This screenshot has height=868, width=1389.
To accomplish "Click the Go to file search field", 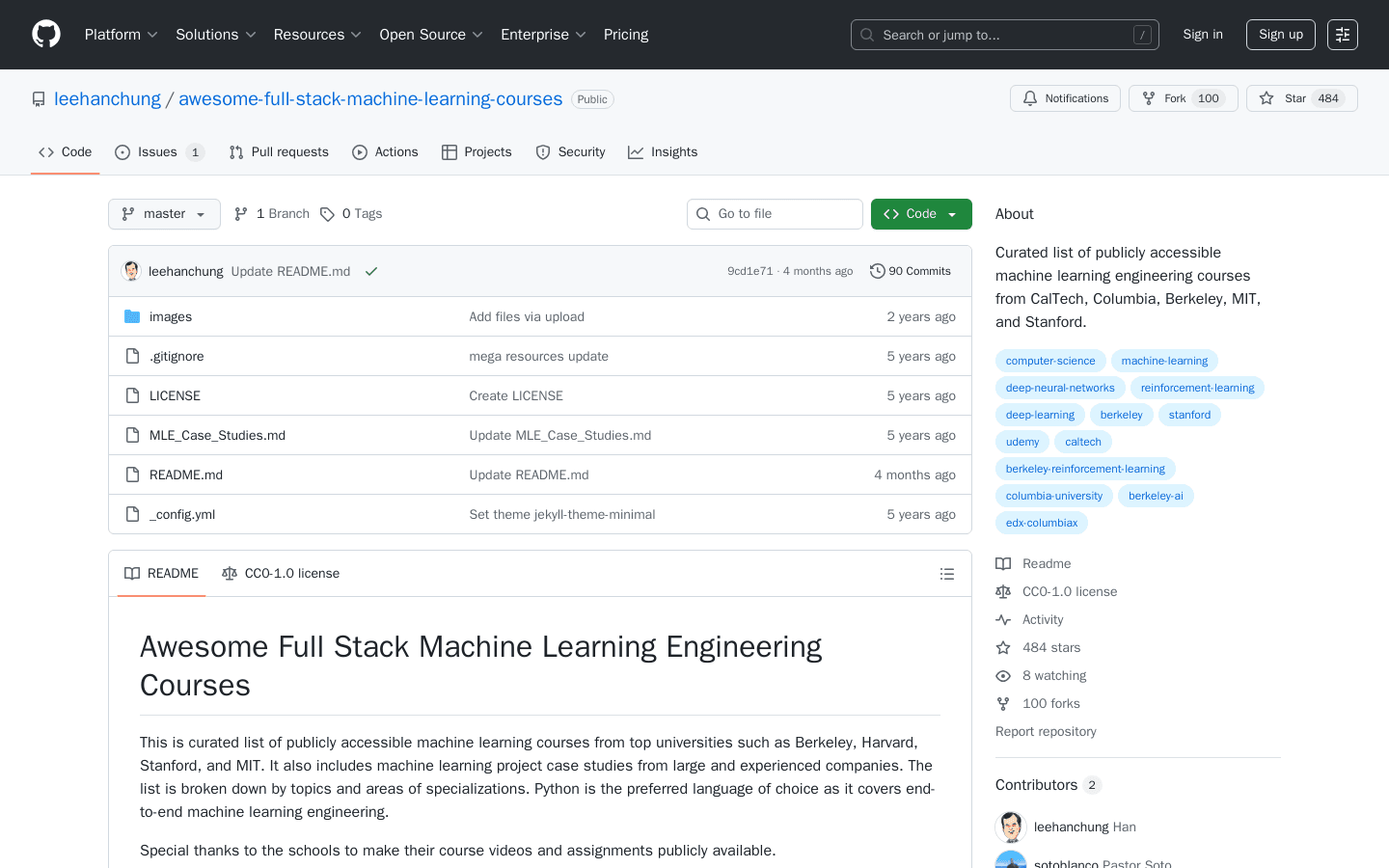I will pos(775,213).
